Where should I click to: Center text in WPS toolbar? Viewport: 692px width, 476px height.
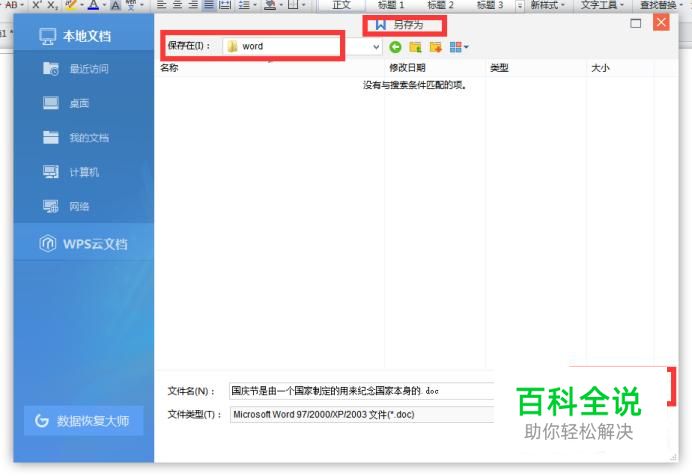pyautogui.click(x=177, y=5)
